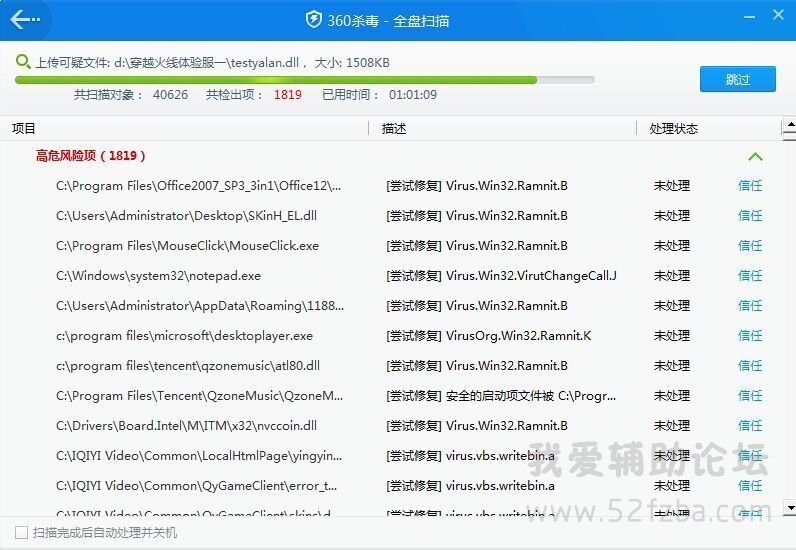The height and width of the screenshot is (550, 796).
Task: Click the 360 shield logo icon
Action: pos(313,20)
